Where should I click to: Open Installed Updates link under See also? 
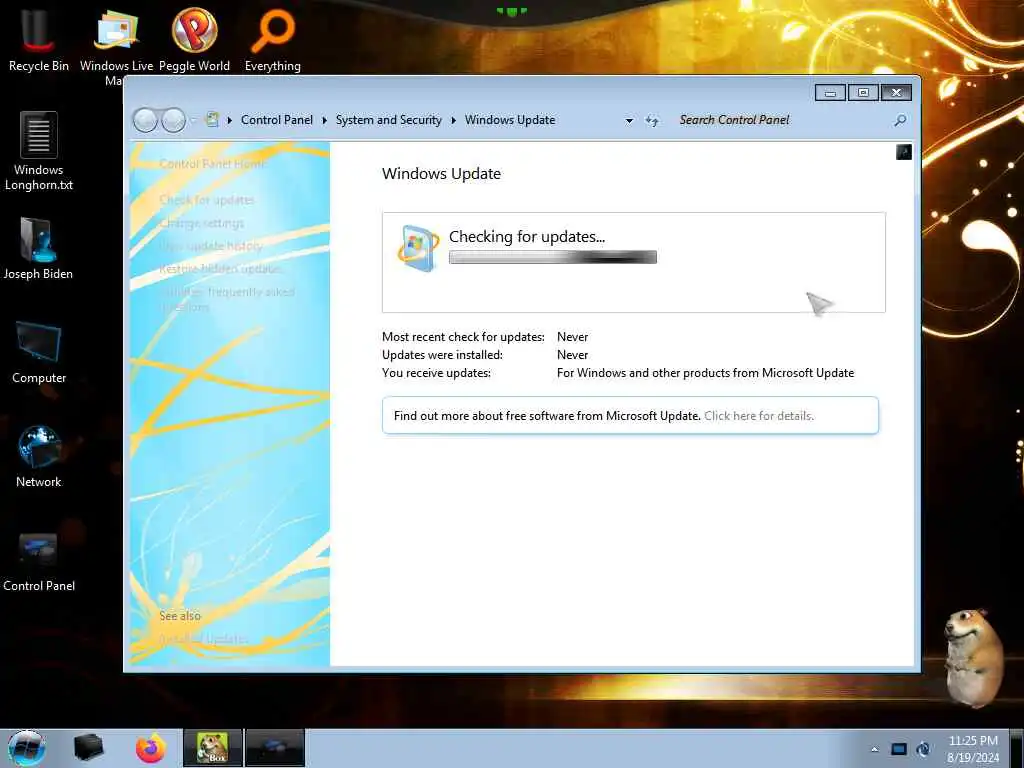click(204, 639)
